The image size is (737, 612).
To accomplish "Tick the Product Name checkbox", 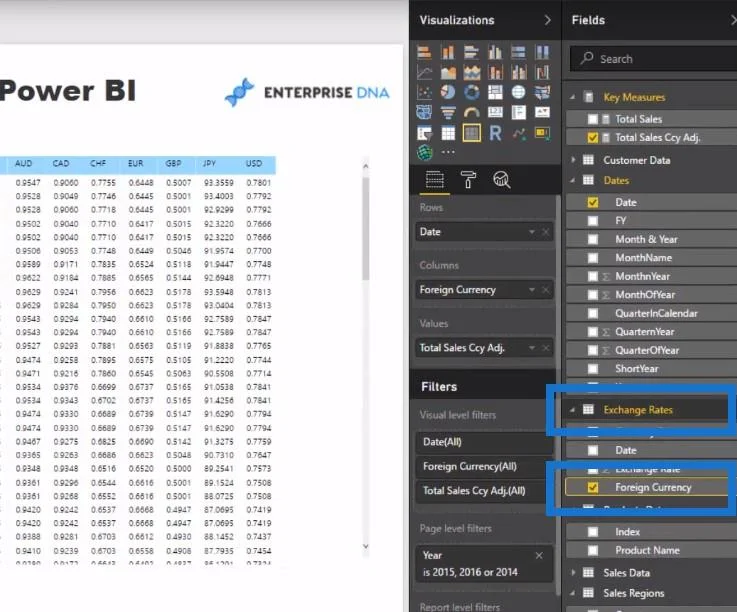I will click(x=593, y=550).
